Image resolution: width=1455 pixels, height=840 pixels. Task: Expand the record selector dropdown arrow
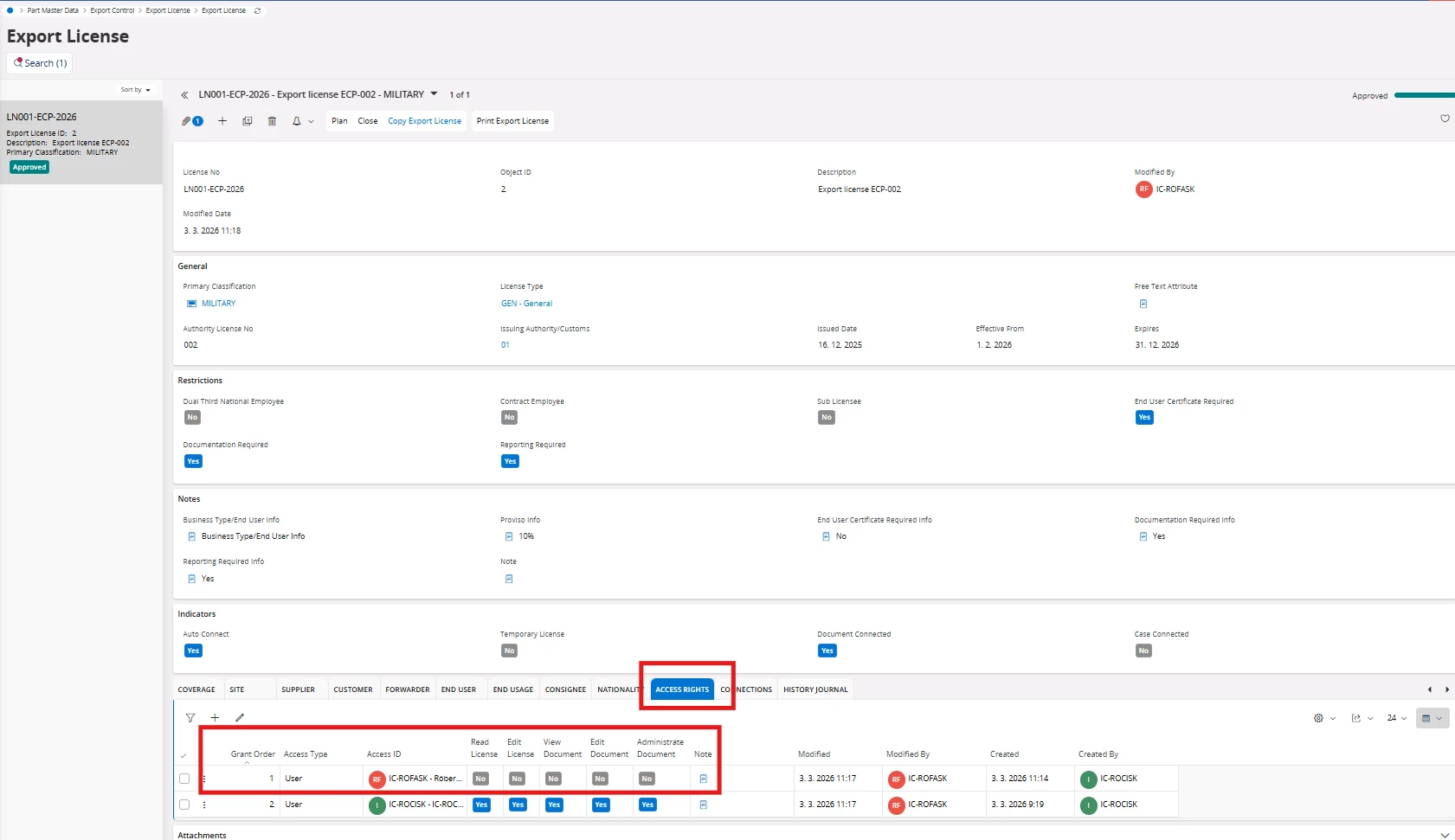tap(434, 94)
